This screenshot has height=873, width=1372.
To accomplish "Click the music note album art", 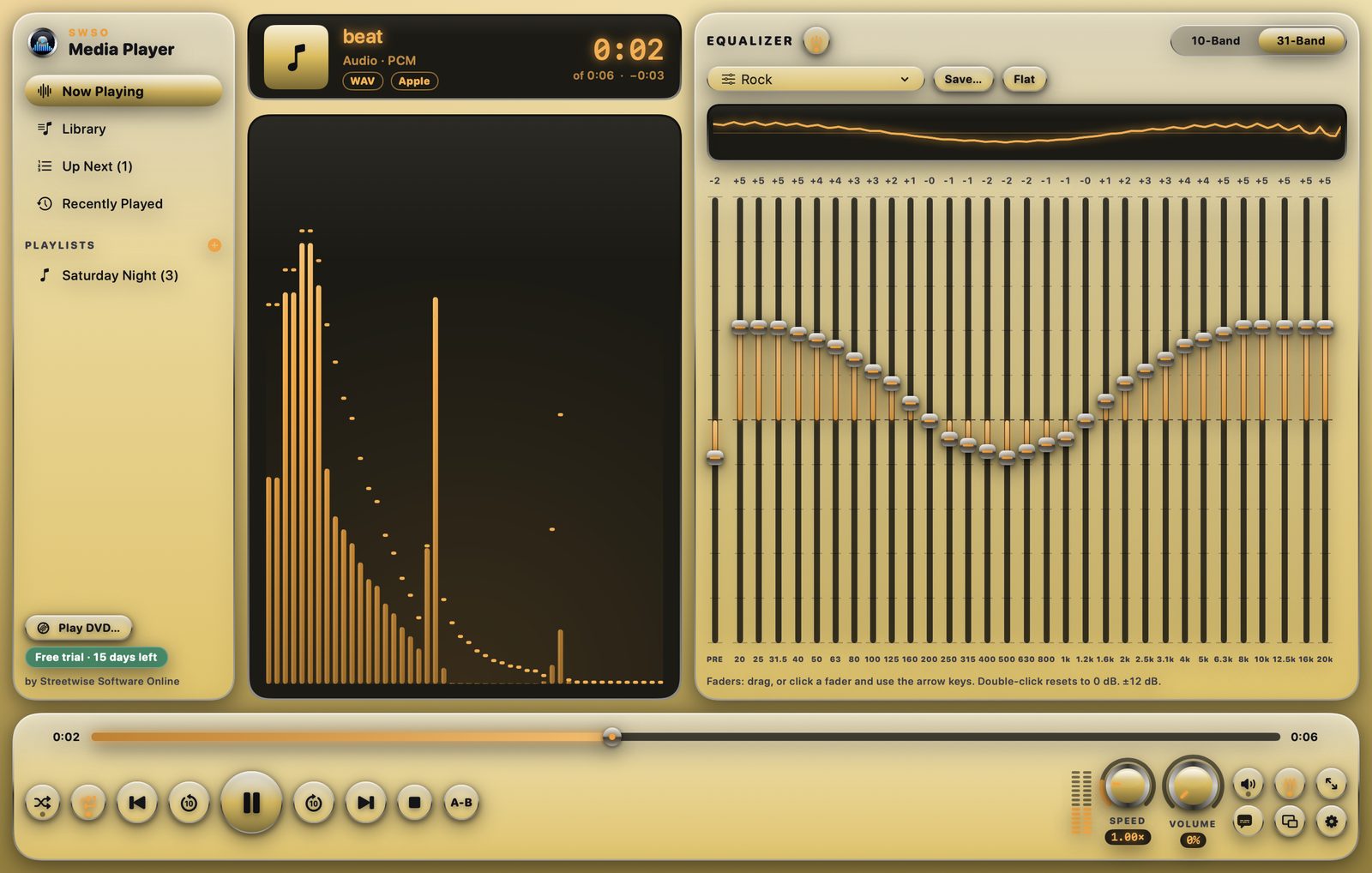I will (296, 57).
